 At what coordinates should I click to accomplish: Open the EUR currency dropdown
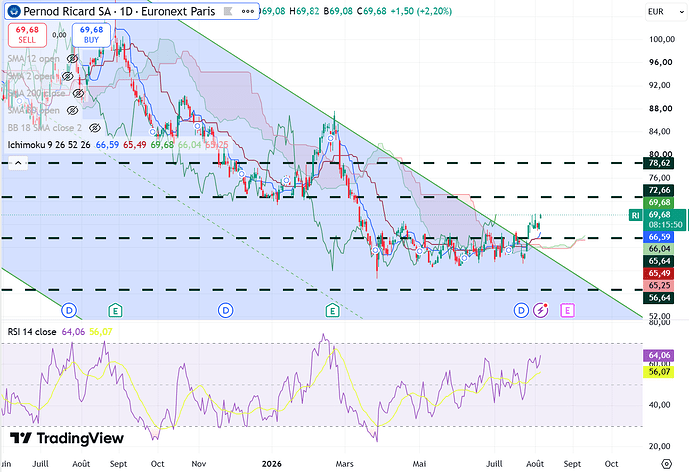[666, 11]
